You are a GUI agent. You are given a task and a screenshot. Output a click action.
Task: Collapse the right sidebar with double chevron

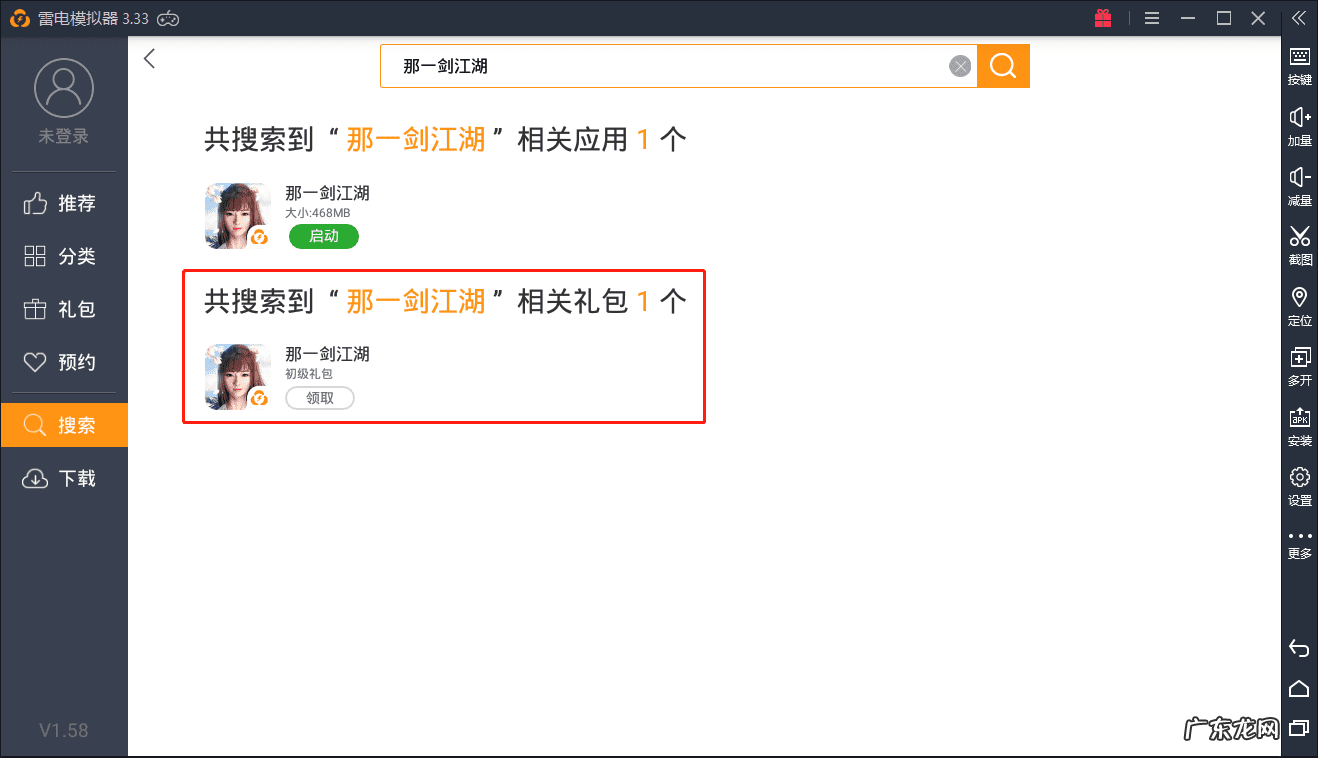click(1299, 18)
